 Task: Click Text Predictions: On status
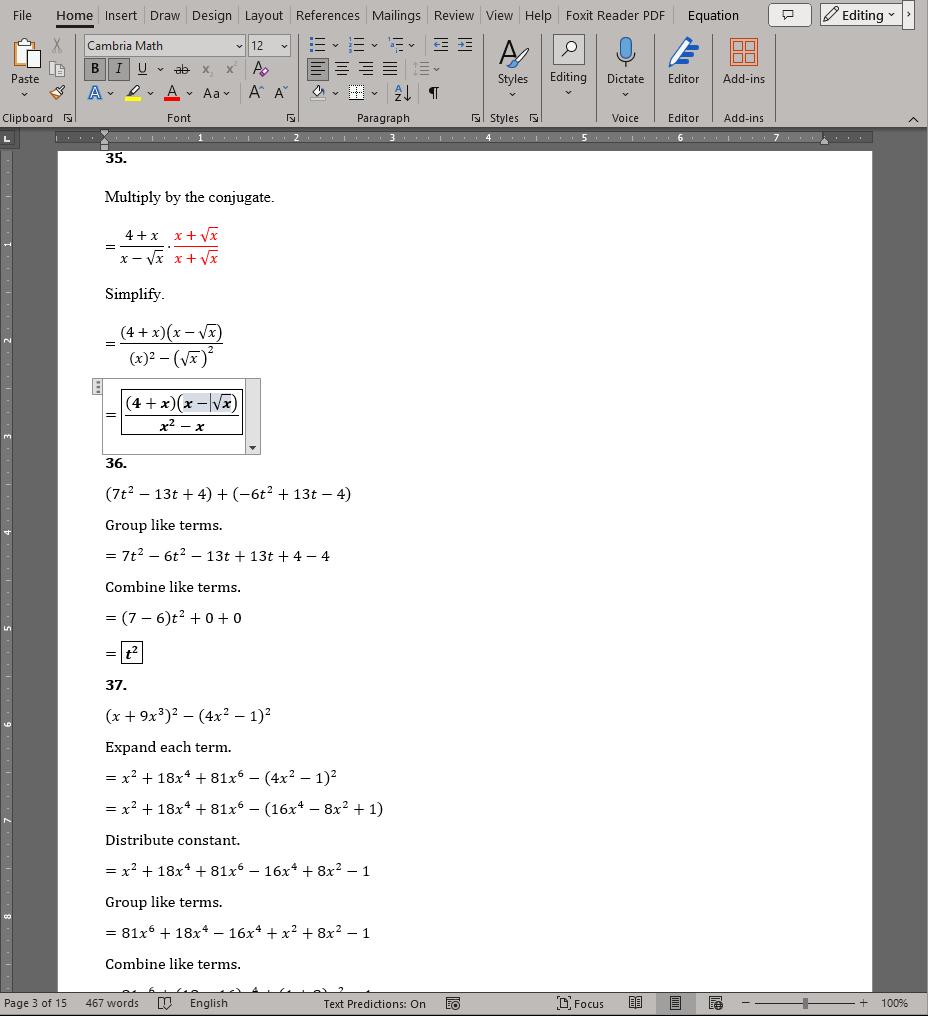coord(375,1004)
